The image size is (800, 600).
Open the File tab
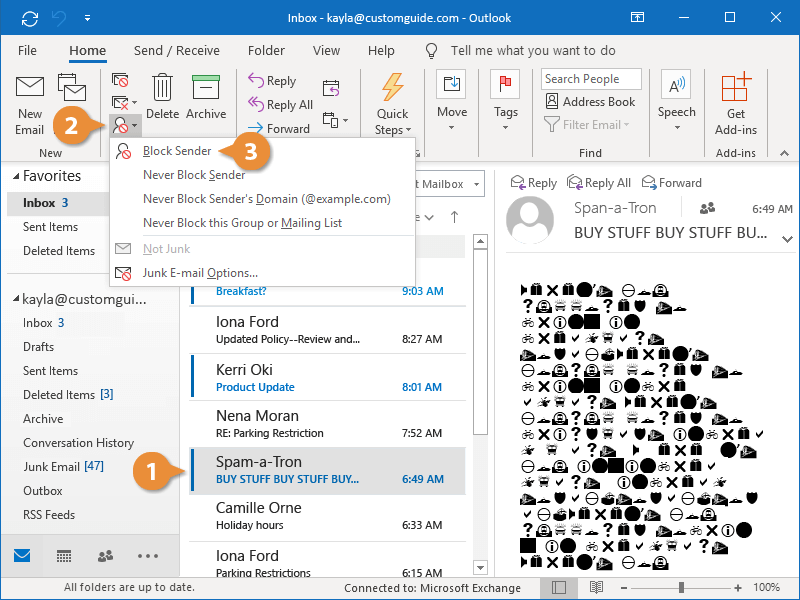click(27, 51)
